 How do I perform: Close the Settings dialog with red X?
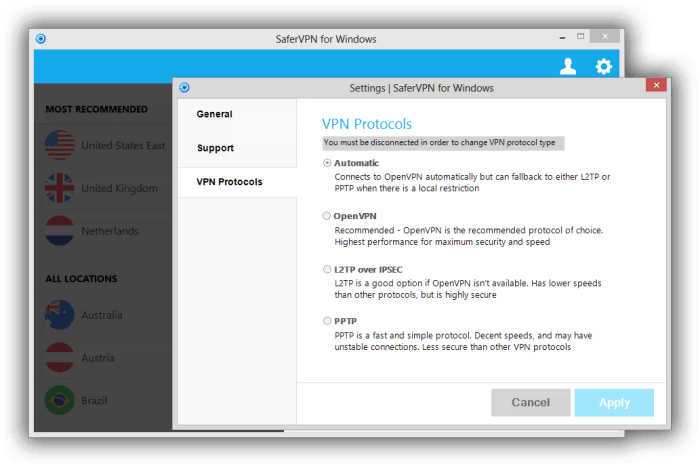pyautogui.click(x=656, y=85)
